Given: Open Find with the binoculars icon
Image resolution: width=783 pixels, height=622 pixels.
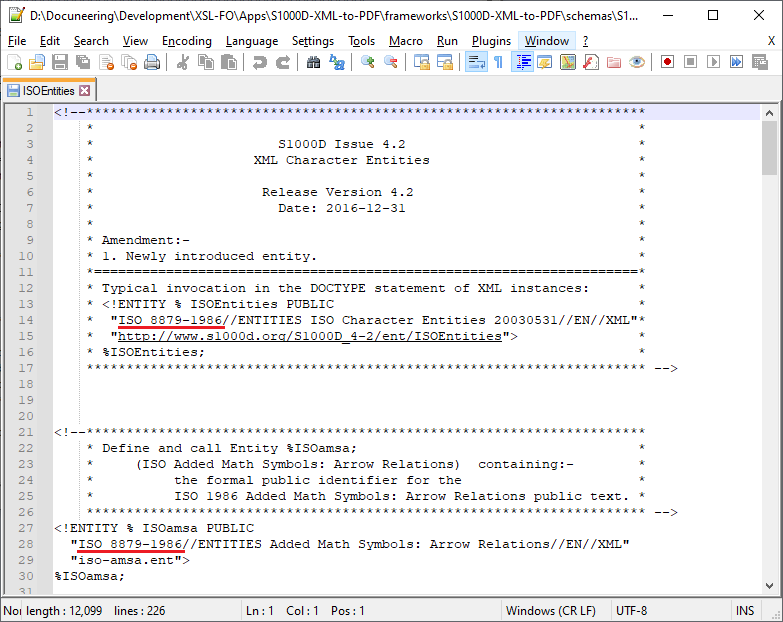Looking at the screenshot, I should (x=314, y=62).
